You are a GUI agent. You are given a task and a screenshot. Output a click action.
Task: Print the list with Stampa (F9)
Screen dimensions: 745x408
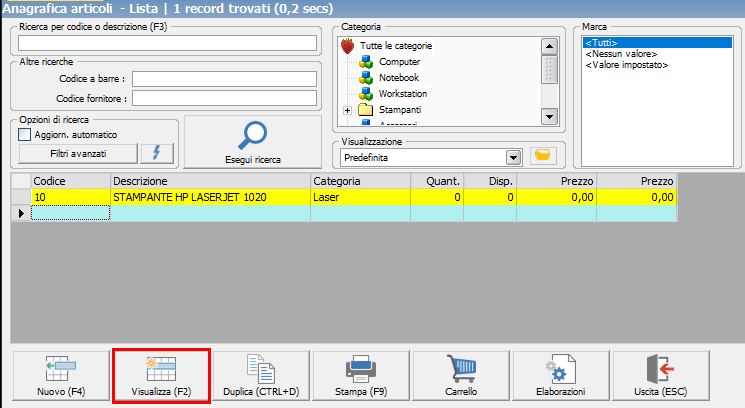(x=361, y=376)
